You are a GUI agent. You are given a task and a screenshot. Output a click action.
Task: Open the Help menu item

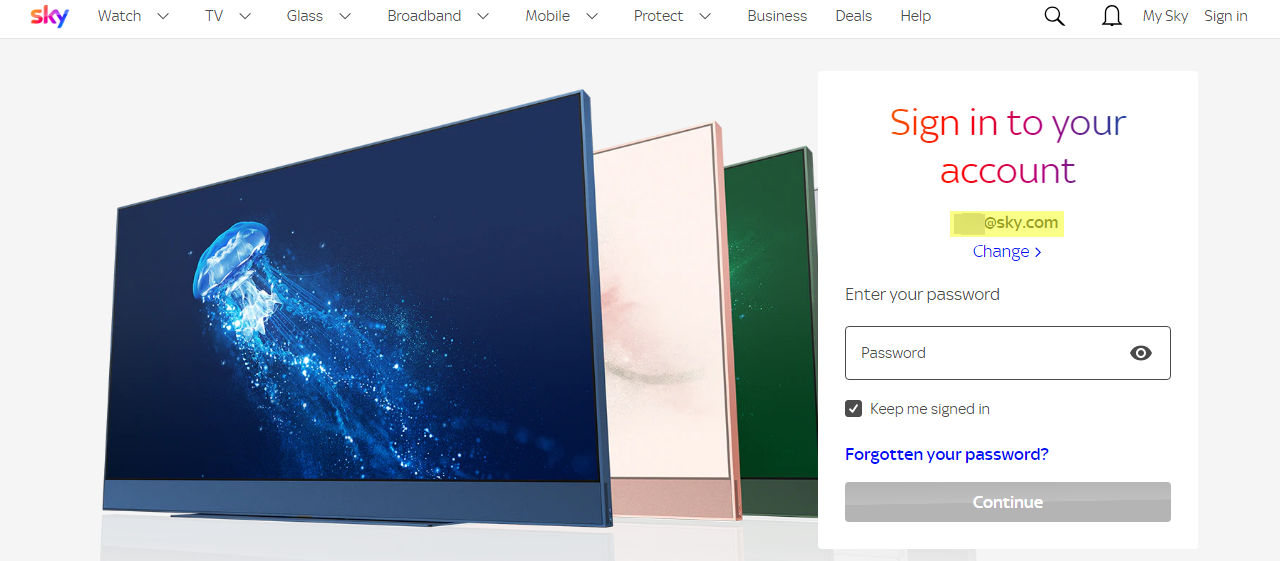click(915, 16)
